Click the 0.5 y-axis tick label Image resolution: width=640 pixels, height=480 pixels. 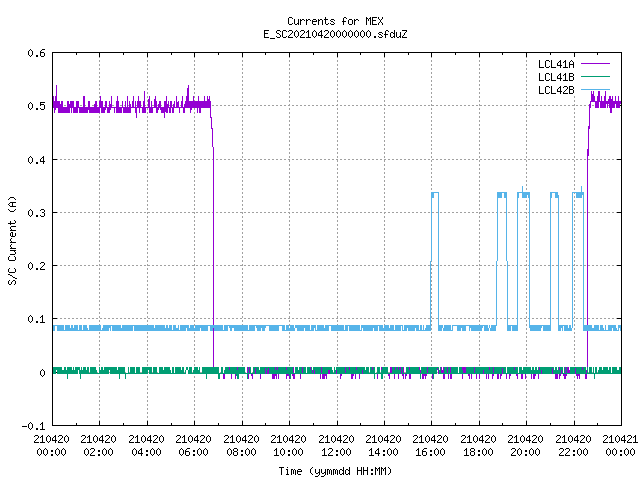click(36, 106)
